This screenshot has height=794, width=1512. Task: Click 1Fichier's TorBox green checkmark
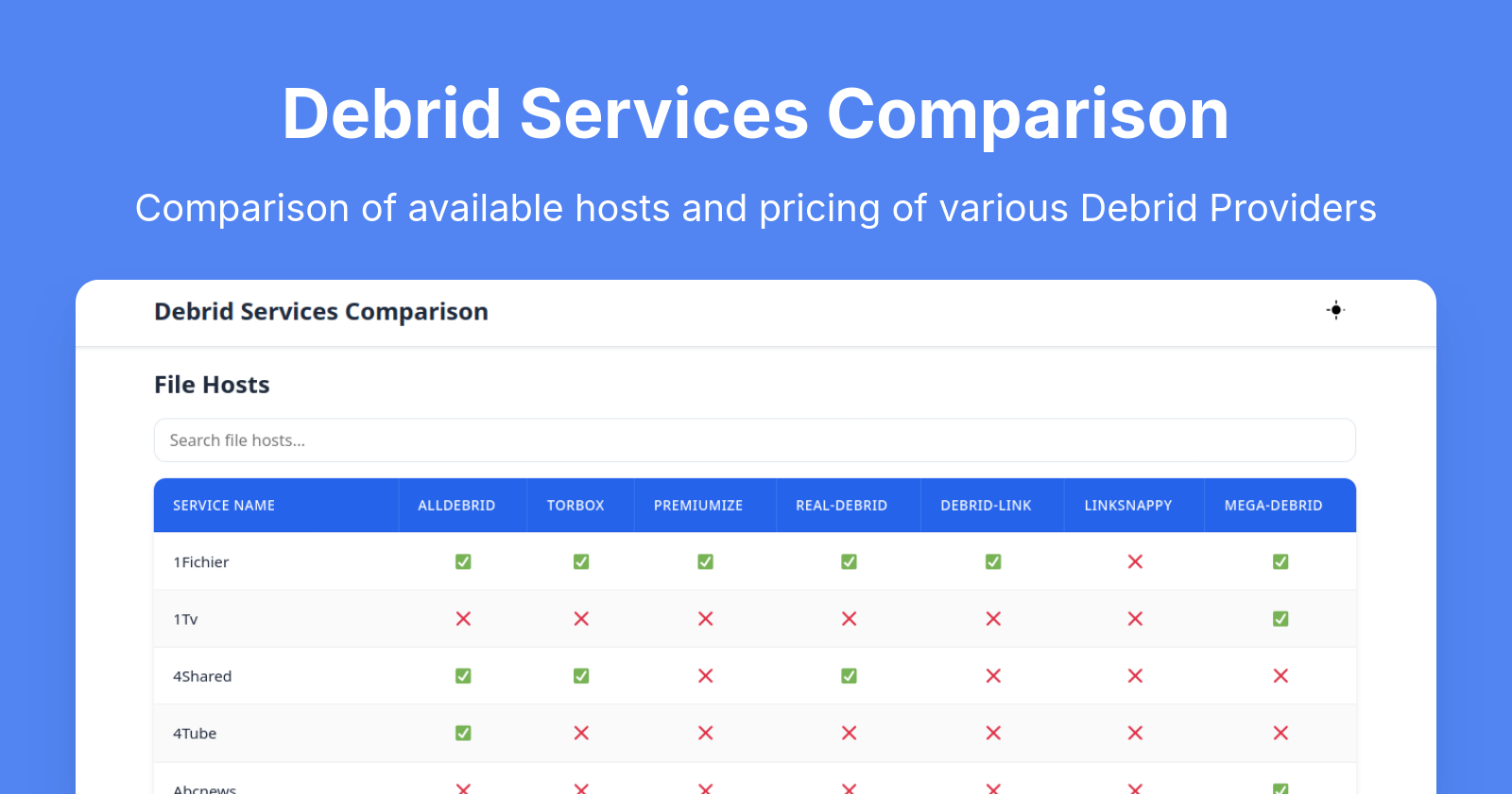(581, 561)
